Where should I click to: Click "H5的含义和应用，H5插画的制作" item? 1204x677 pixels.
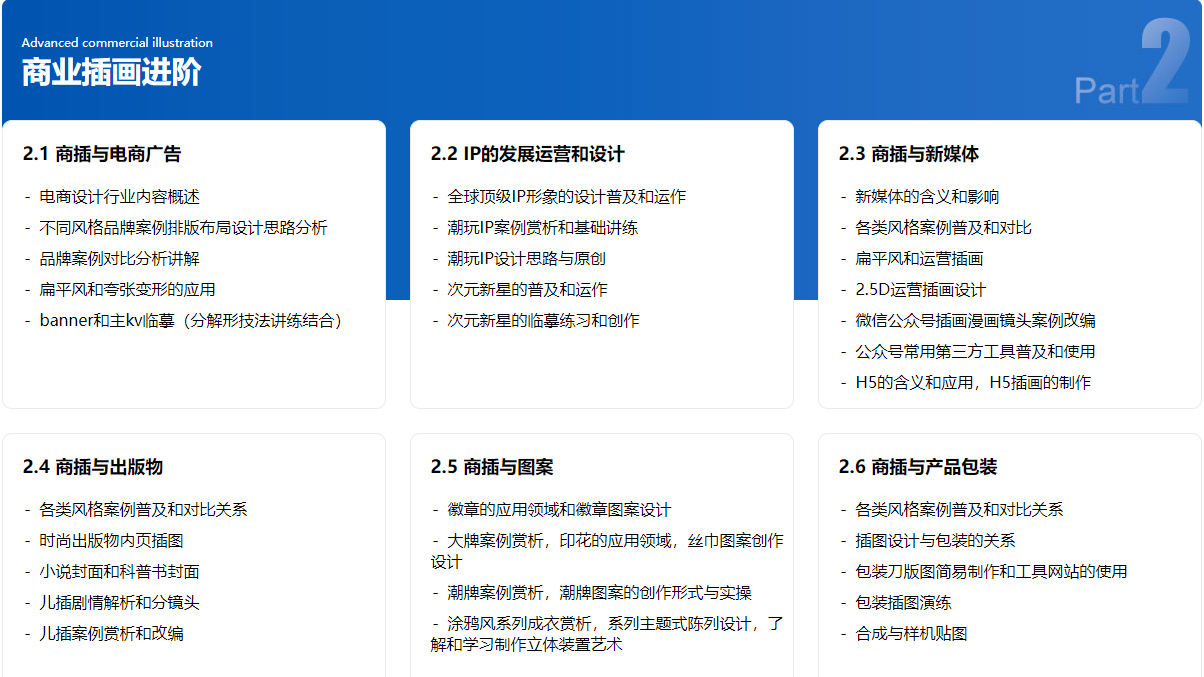(x=972, y=383)
